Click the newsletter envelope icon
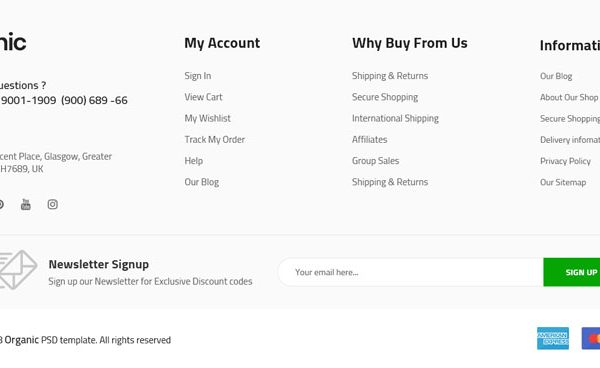The image size is (600, 368). coord(18,269)
